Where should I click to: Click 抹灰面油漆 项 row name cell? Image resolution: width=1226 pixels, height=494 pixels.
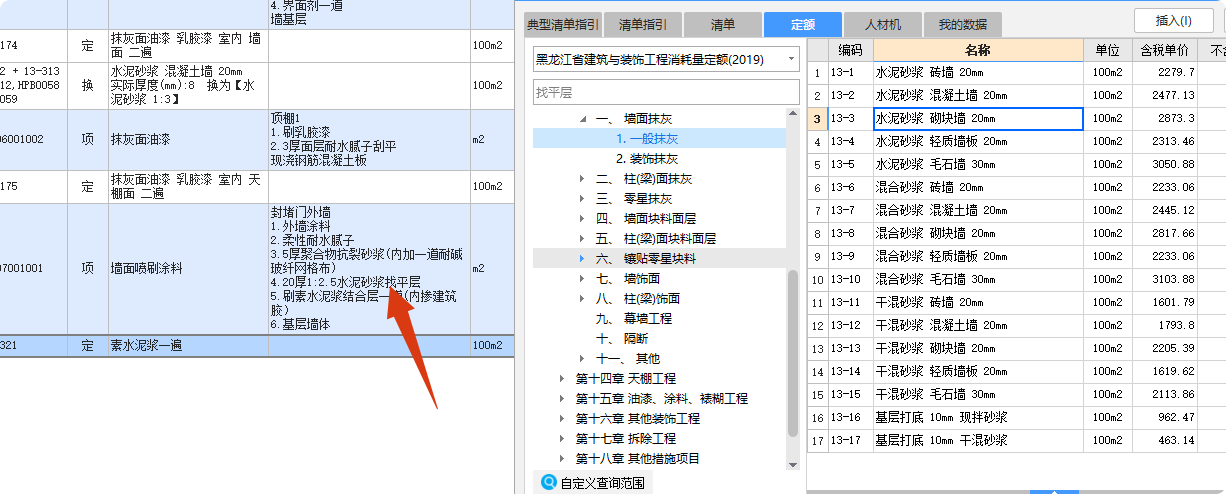click(188, 139)
